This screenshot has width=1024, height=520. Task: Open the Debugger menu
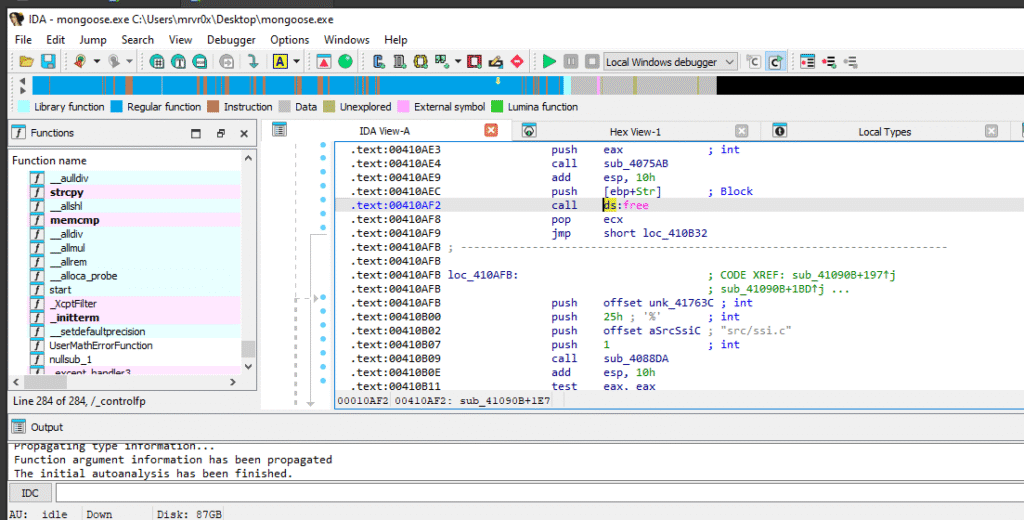coord(231,40)
